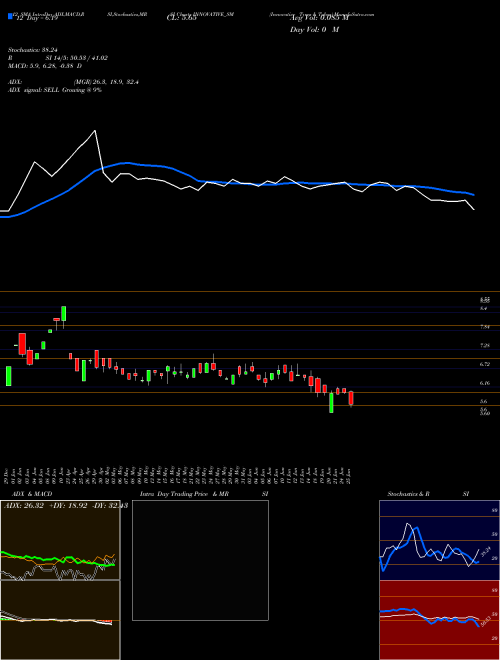Viewport: 500px width, 660px height.
Task: Click the "CL: 5.65" closing price text
Action: click(x=182, y=19)
